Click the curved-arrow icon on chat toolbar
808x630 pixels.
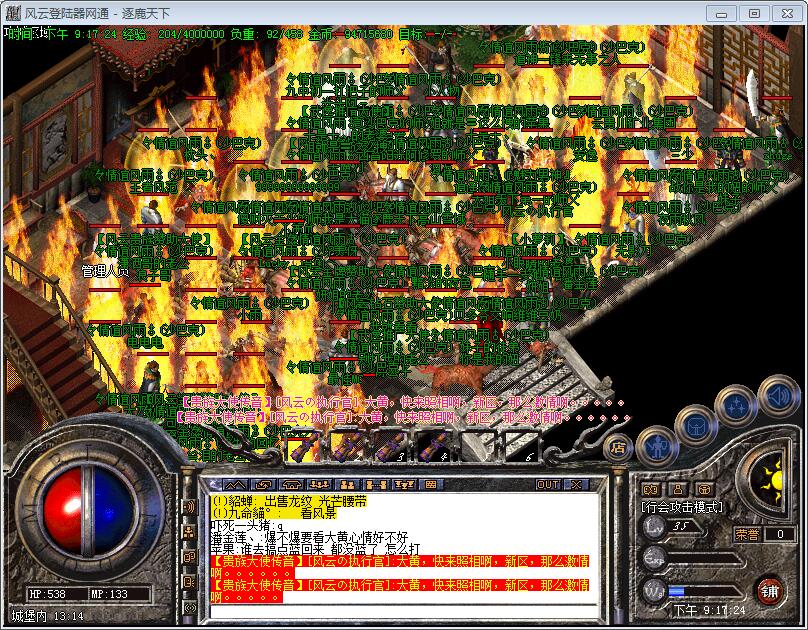pos(264,484)
